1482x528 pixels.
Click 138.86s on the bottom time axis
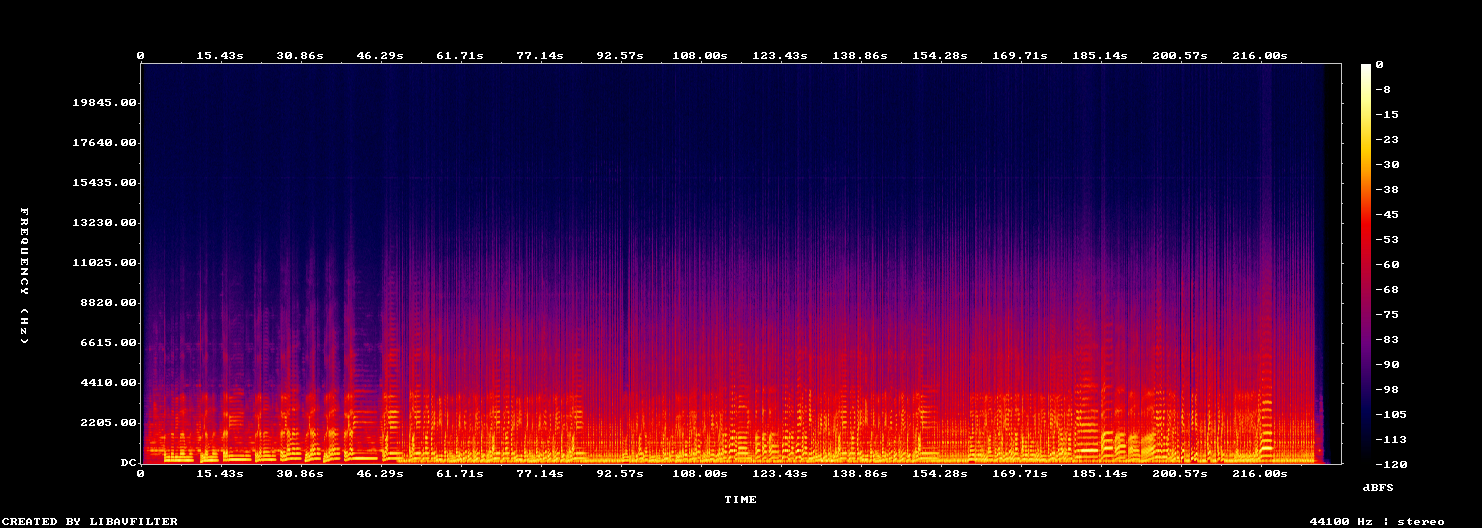point(860,473)
